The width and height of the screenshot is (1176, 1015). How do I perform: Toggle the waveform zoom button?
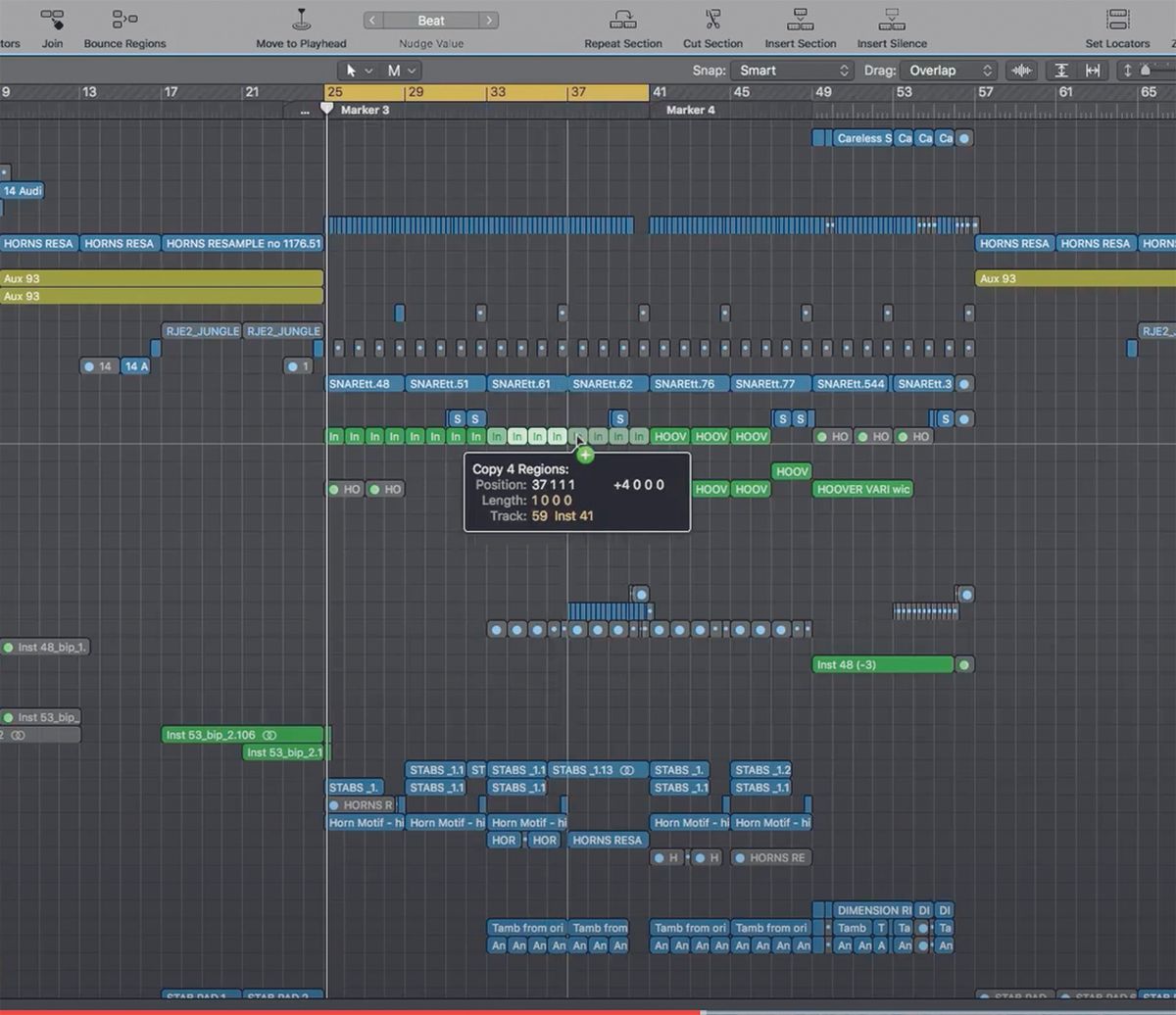click(x=1022, y=71)
